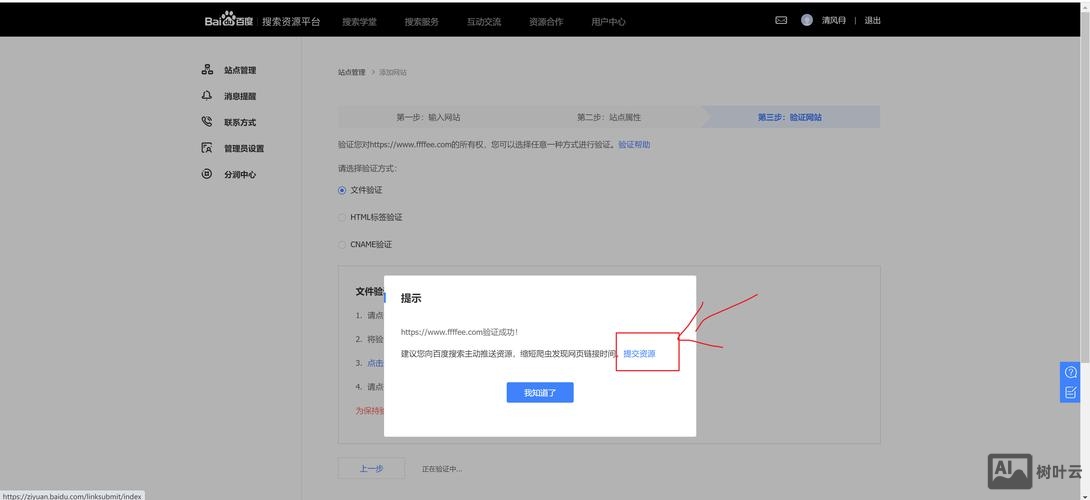1090x500 pixels.
Task: Click 第二步：站点属性 step tab
Action: point(609,118)
